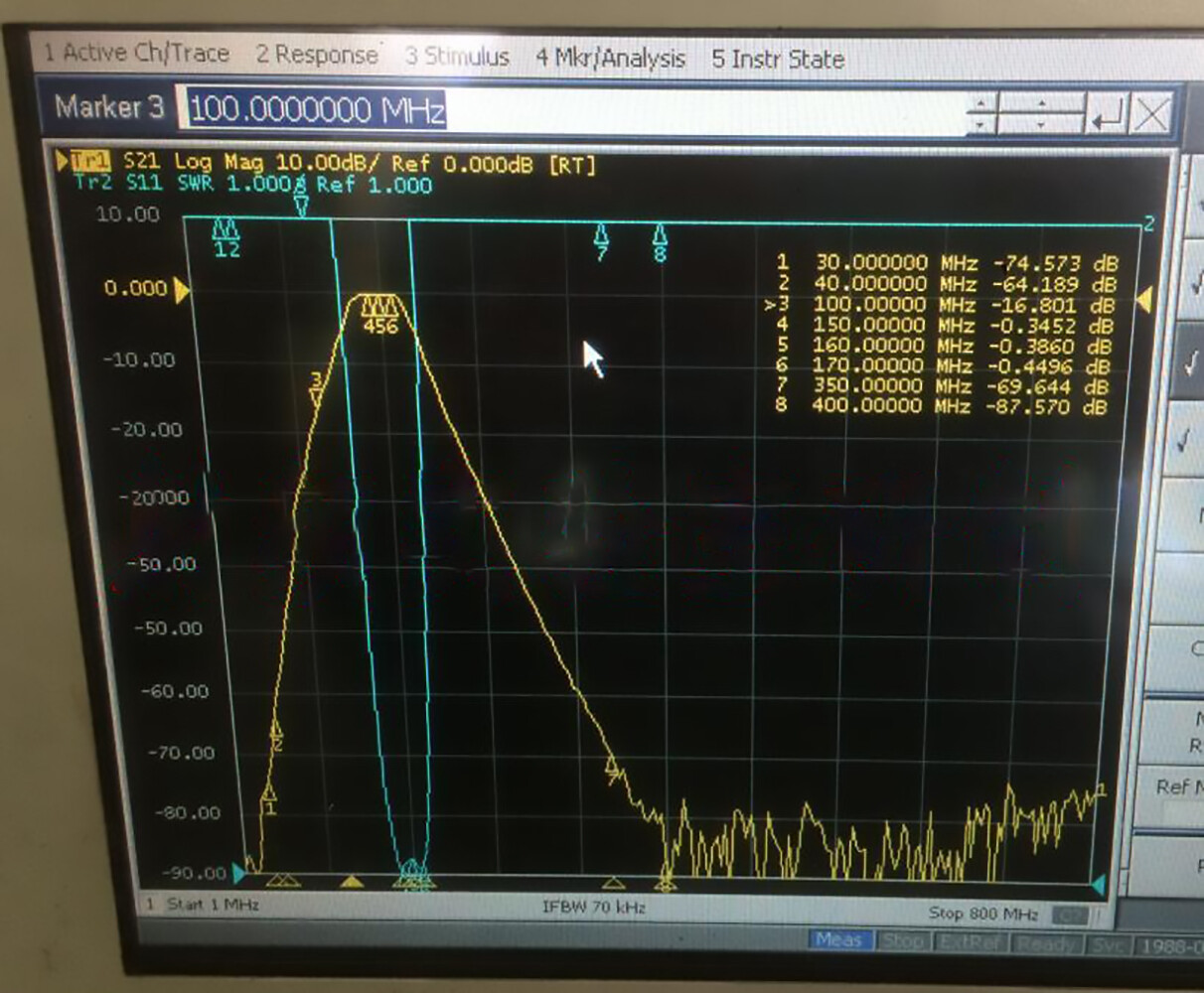
Task: Click the teal arrow at the graph's bottom-left corner
Action: 239,874
